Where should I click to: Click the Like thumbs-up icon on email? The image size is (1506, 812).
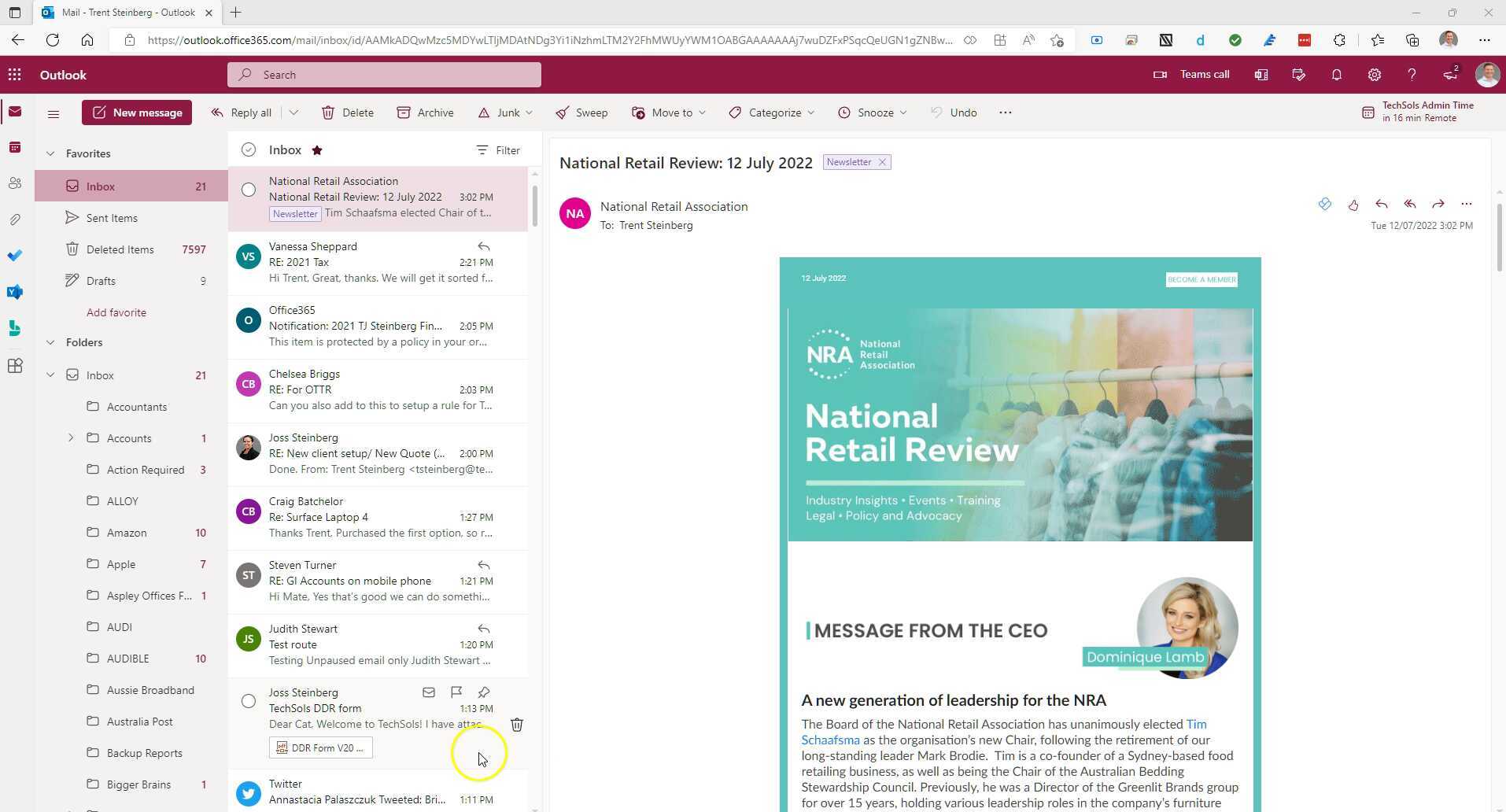click(x=1353, y=205)
